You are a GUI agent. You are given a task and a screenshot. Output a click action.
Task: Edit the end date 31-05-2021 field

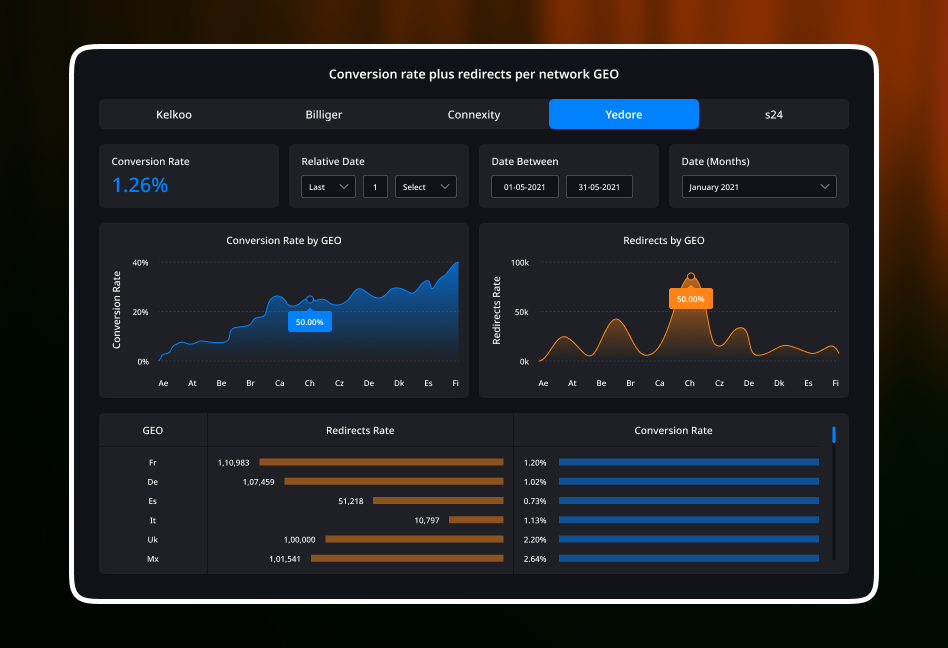(x=600, y=187)
